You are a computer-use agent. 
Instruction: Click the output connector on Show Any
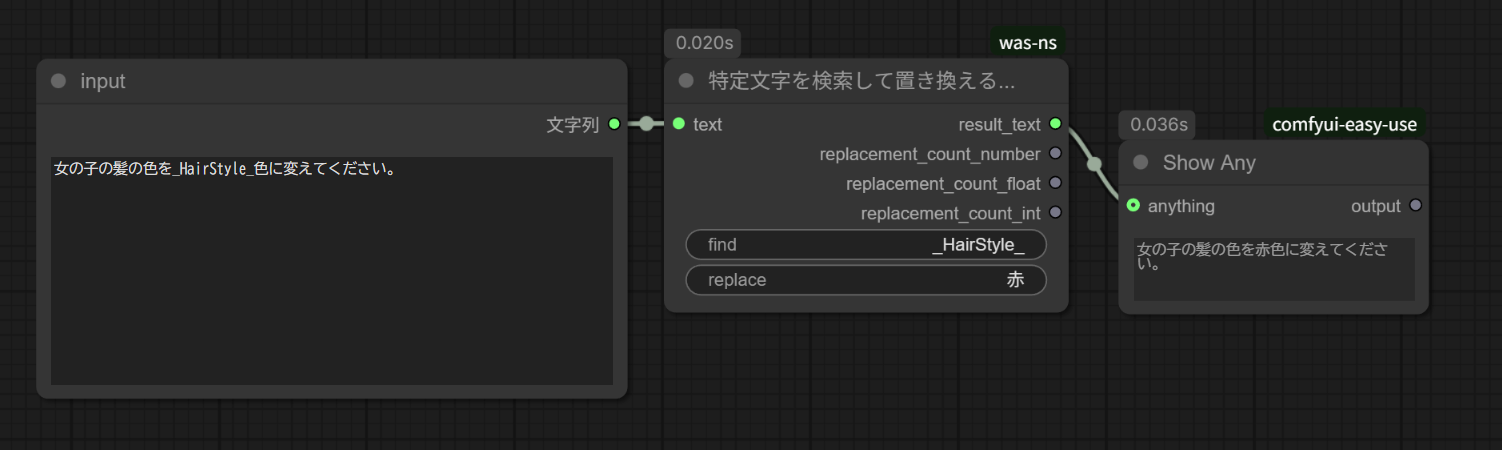point(1415,206)
